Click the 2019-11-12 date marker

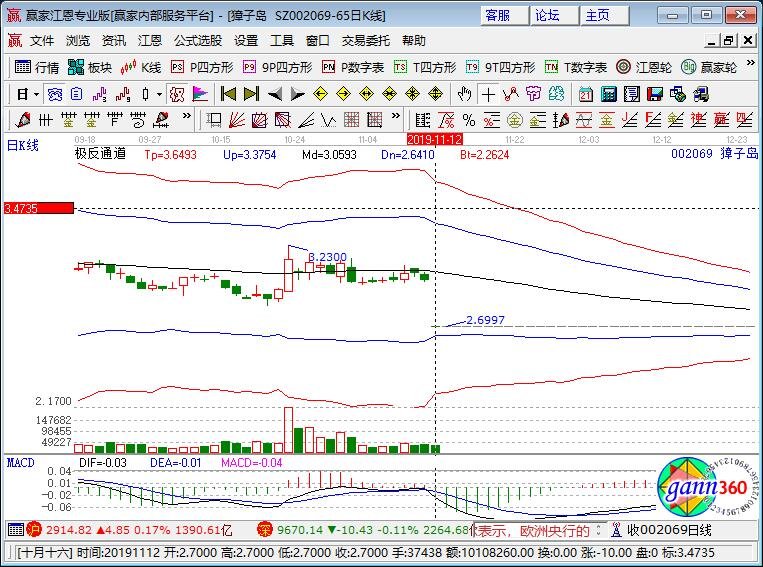click(435, 140)
